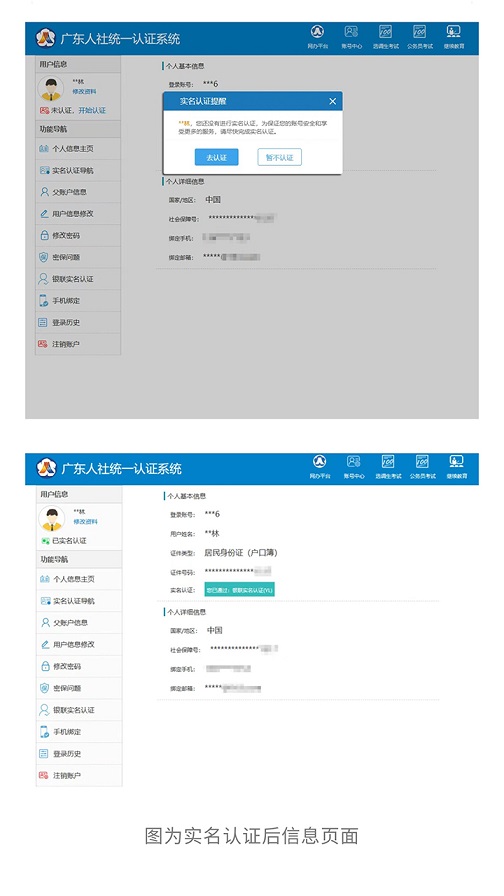The image size is (504, 896).
Task: Close the 实名认证提醒 dialog with X
Action: [333, 101]
